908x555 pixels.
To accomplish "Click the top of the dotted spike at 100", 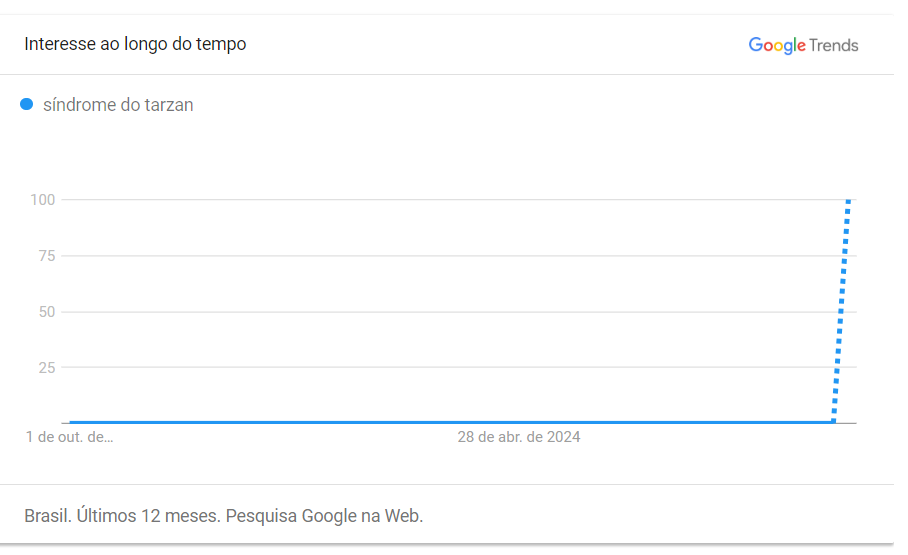I will (848, 201).
